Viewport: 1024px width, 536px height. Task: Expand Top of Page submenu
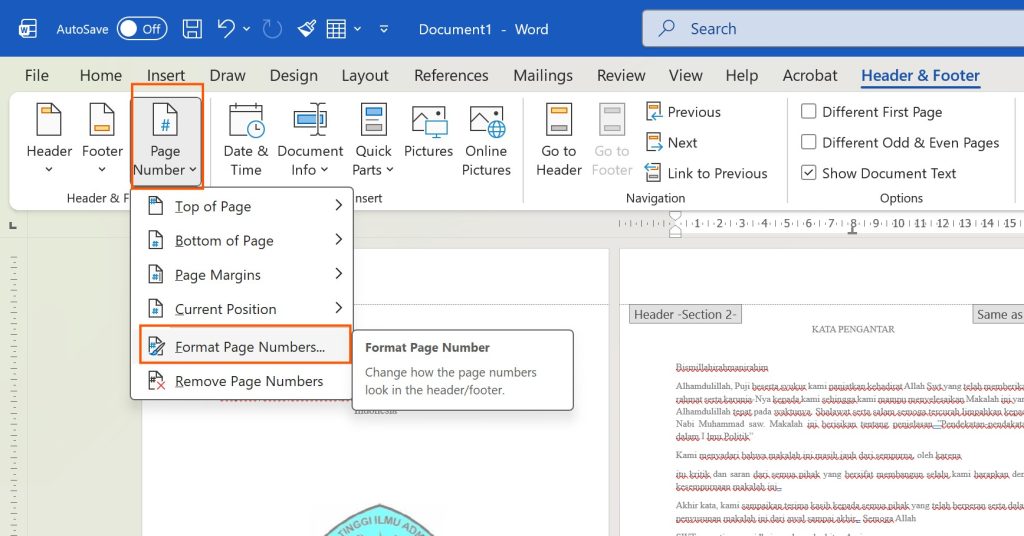[242, 206]
